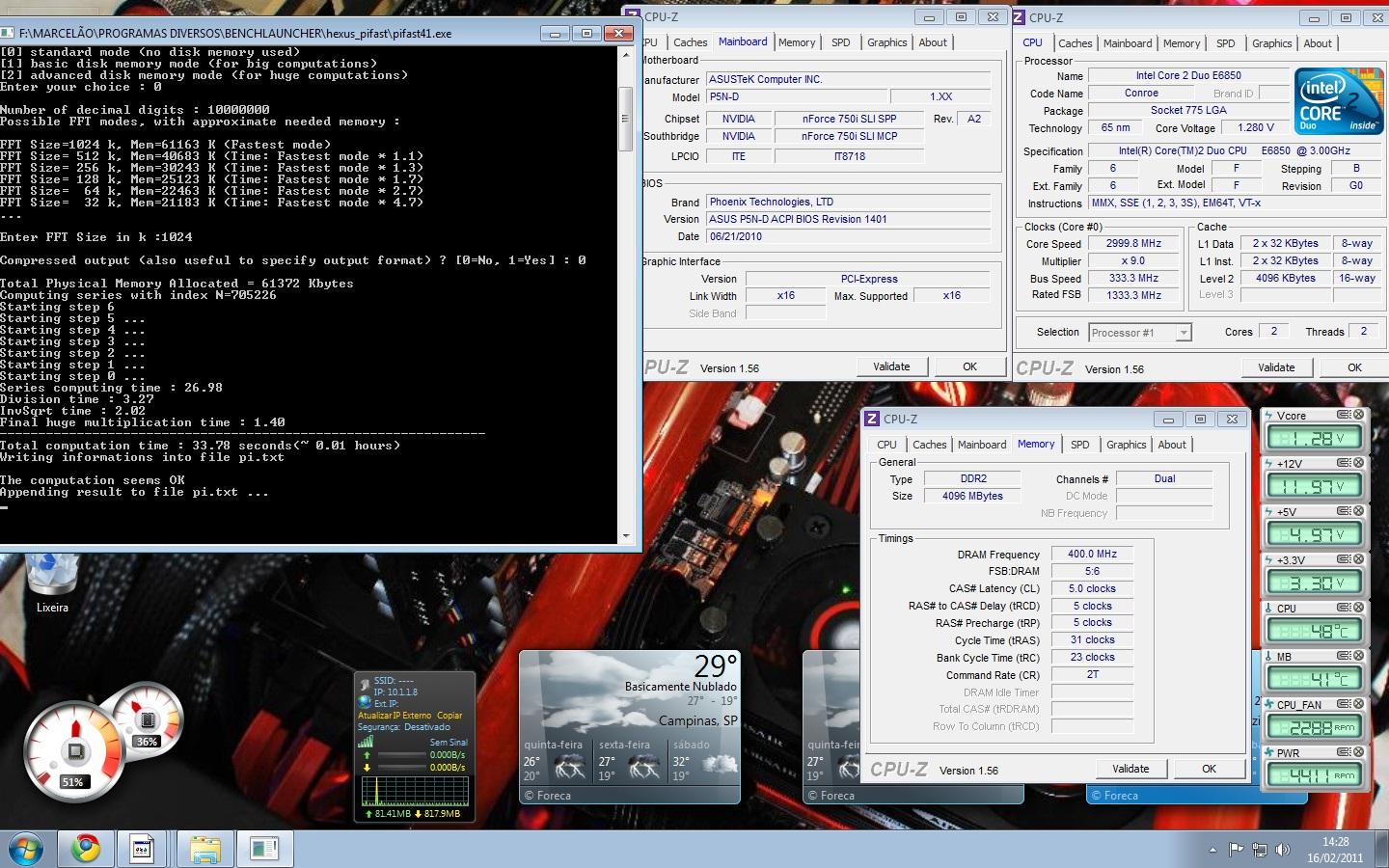The width and height of the screenshot is (1389, 868).
Task: Select the CPU tab in the Memory window
Action: click(x=886, y=445)
